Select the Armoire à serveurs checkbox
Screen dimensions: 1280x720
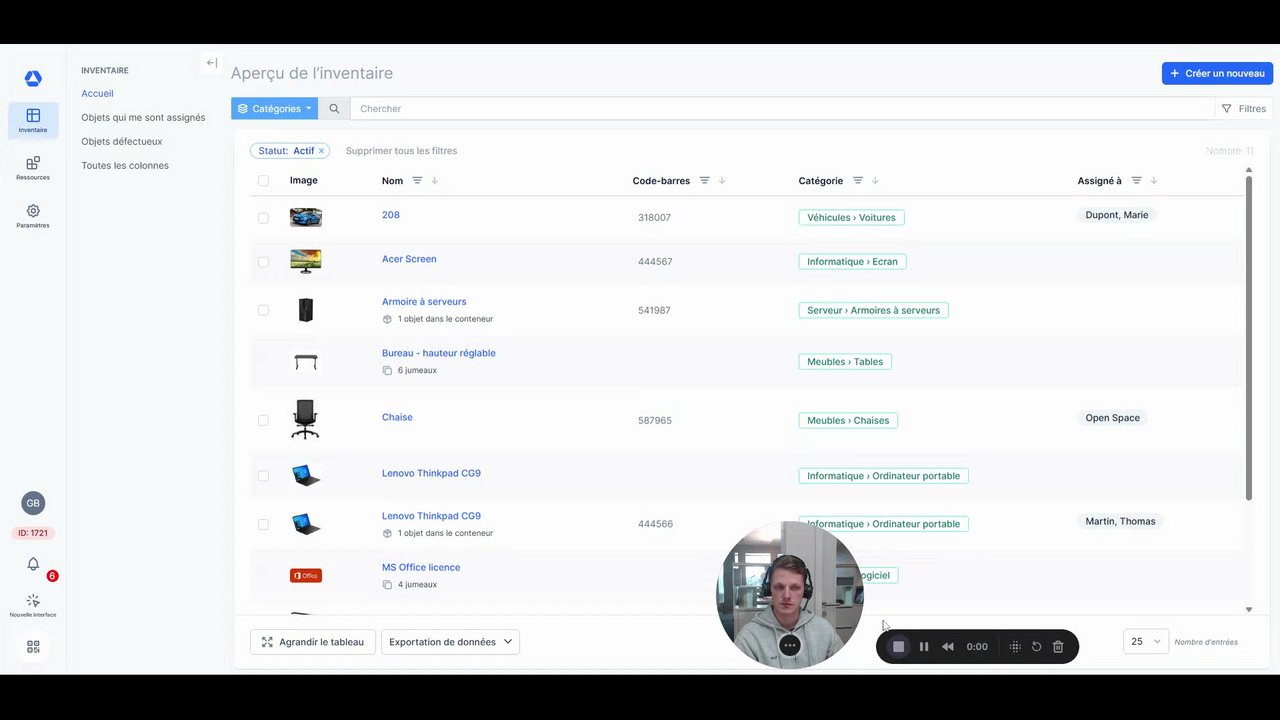pos(263,311)
